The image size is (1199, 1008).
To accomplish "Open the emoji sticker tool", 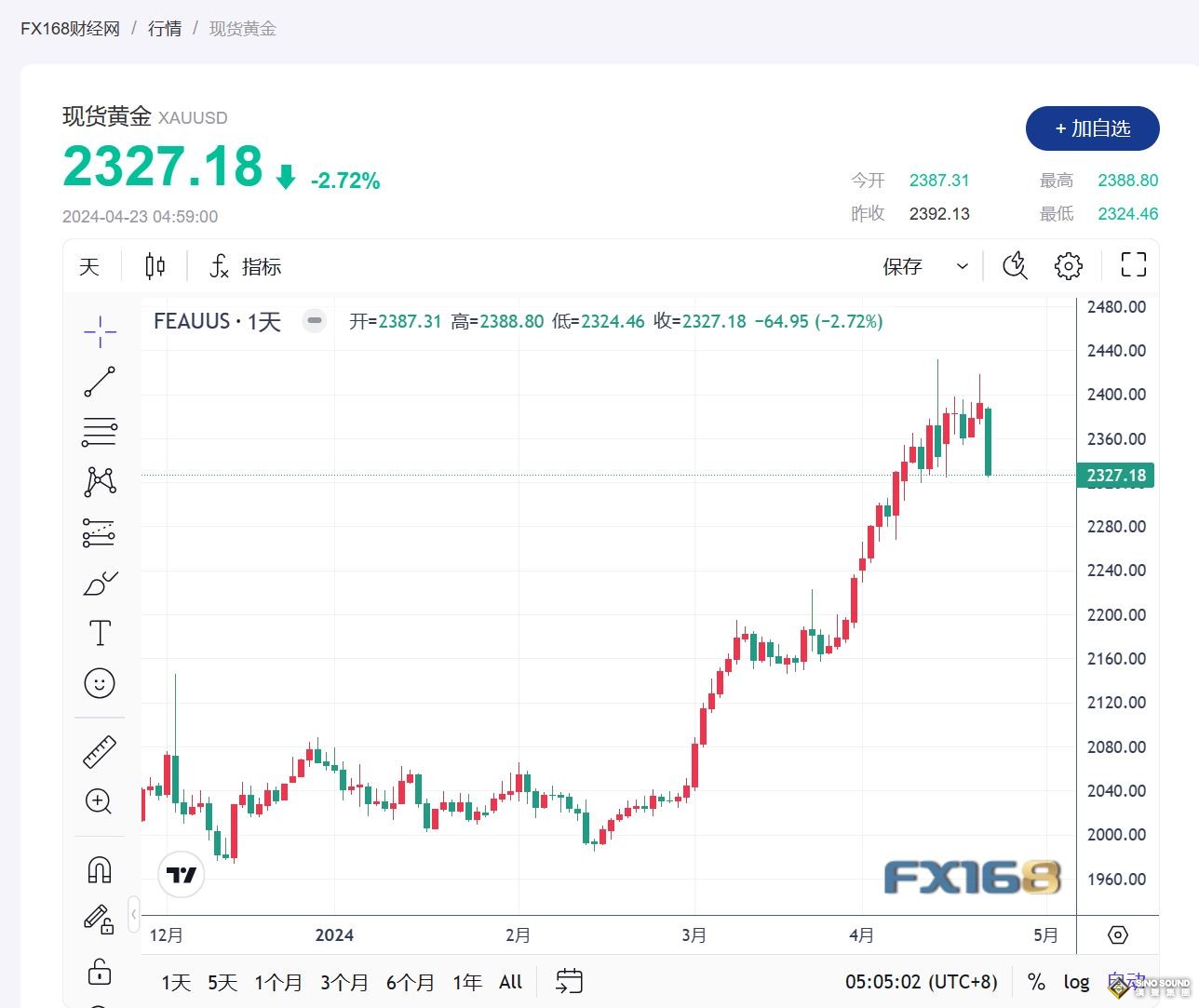I will coord(100,682).
